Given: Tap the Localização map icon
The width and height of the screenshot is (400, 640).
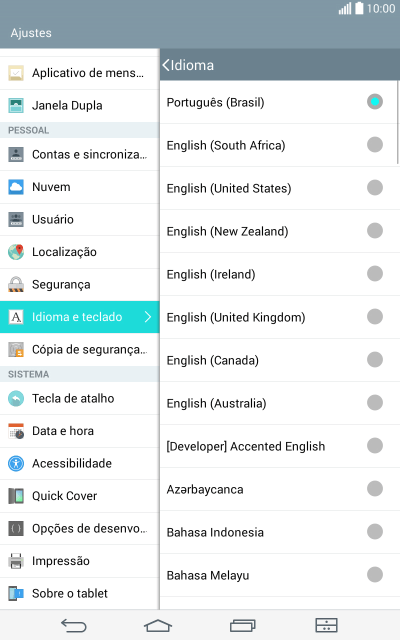Looking at the screenshot, I should pos(16,252).
